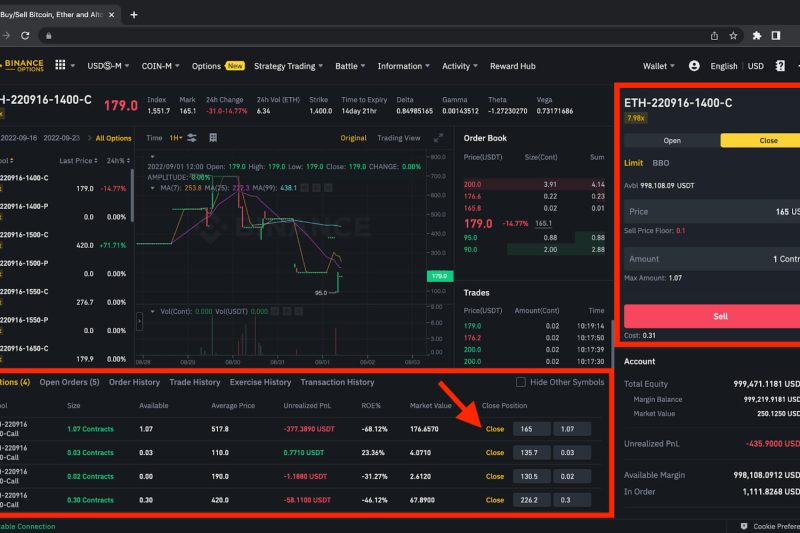Viewport: 800px width, 533px height.
Task: Go to Reward Hub
Action: point(513,66)
